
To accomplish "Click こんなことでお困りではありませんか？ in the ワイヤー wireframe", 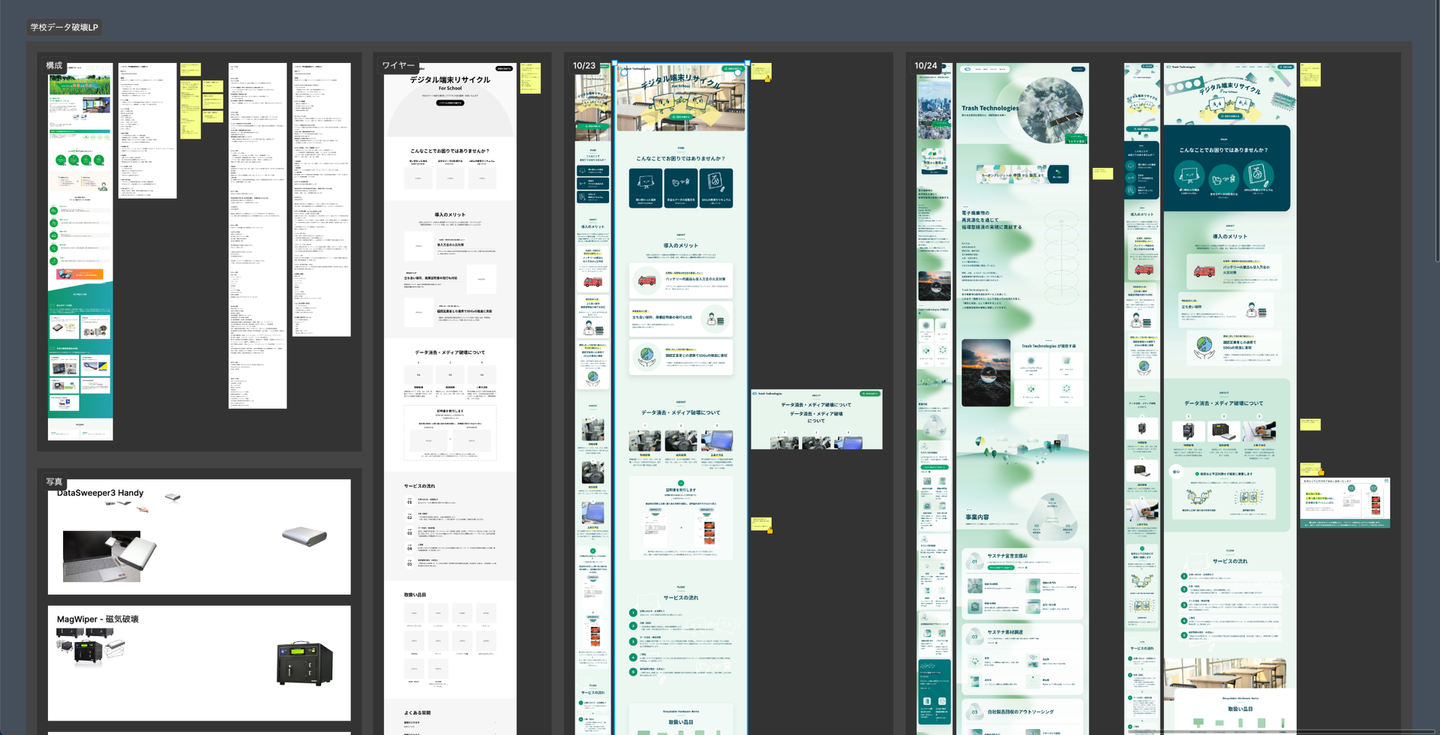I will coord(450,152).
